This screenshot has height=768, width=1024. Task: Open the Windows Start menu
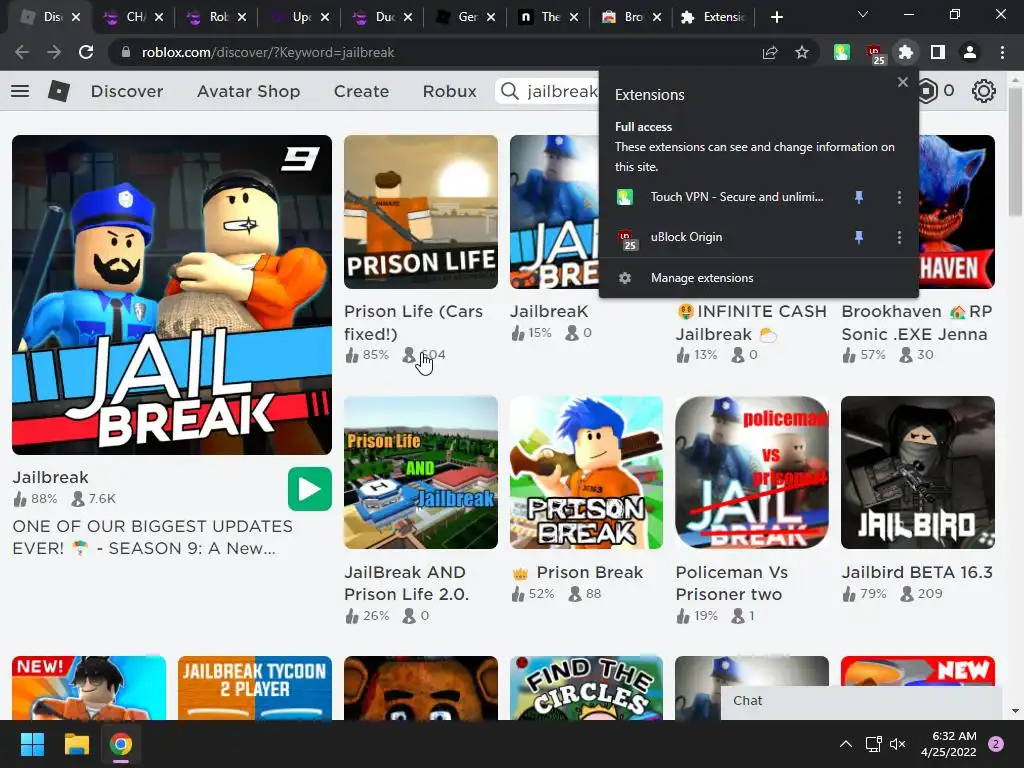tap(32, 744)
